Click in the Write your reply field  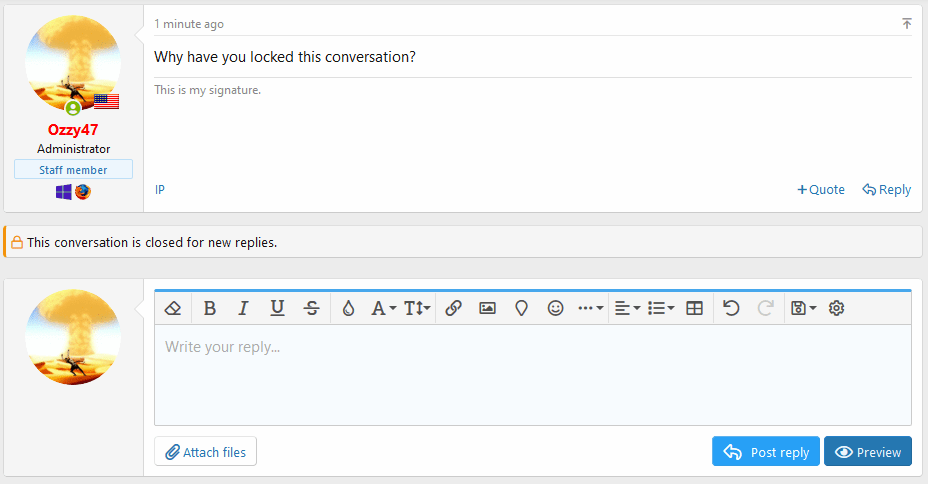click(532, 375)
